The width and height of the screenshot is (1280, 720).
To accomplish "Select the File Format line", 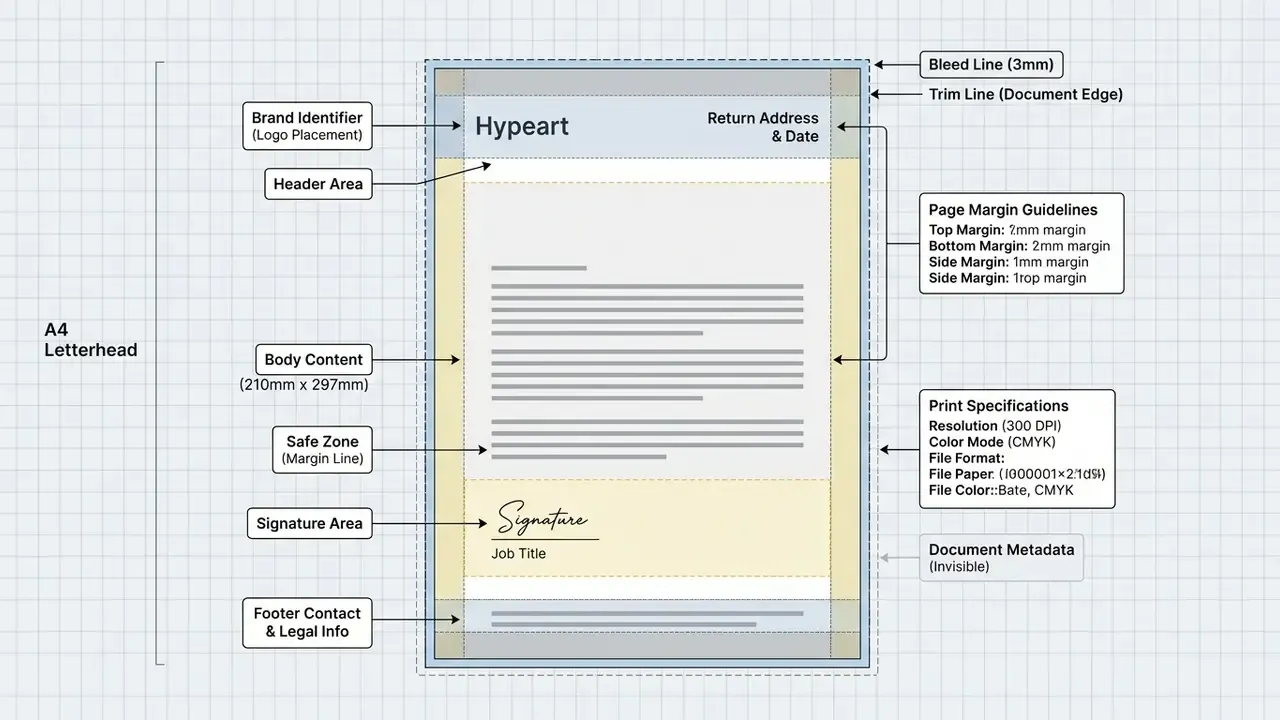I will point(966,458).
